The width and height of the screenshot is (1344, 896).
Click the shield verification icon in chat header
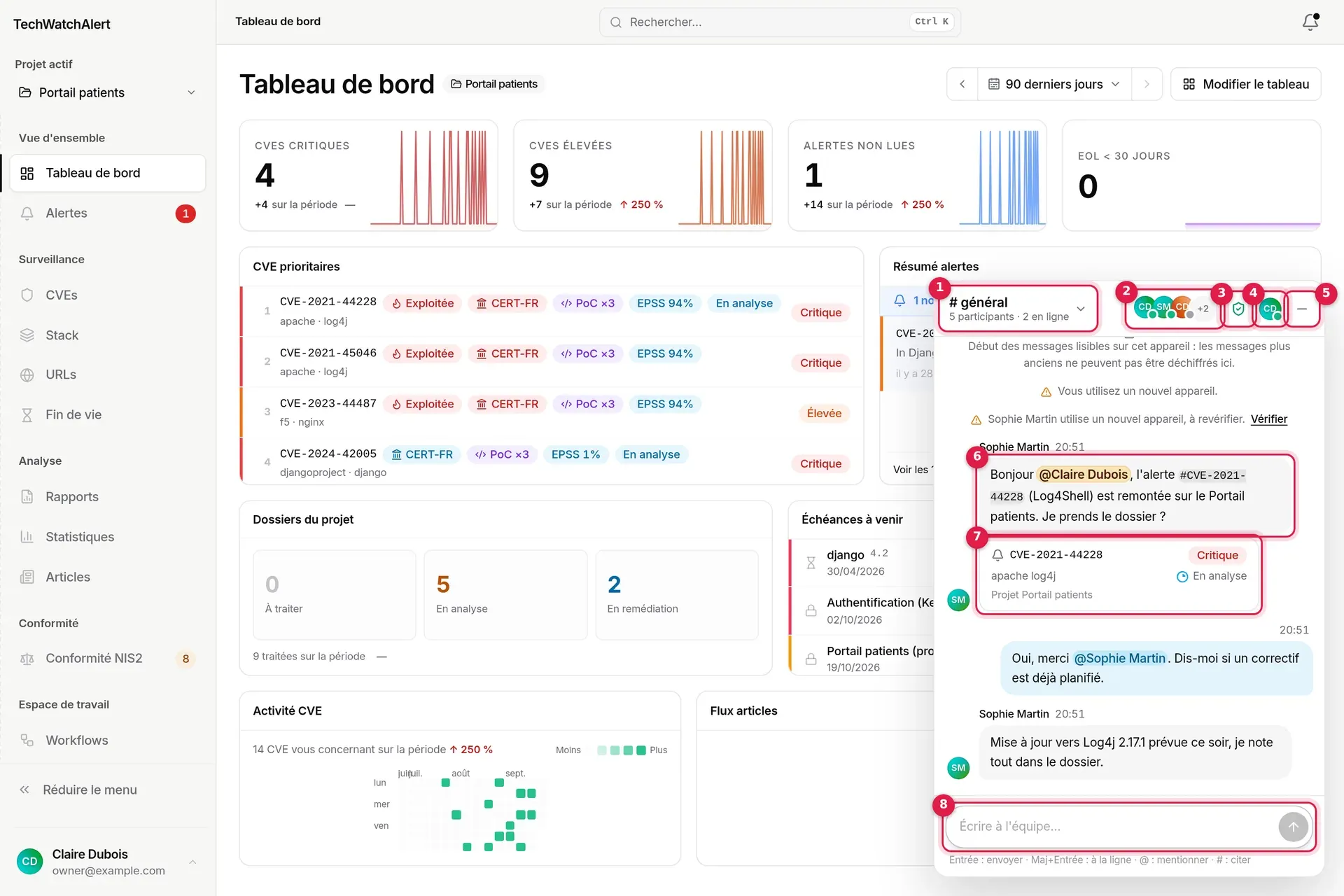tap(1238, 309)
